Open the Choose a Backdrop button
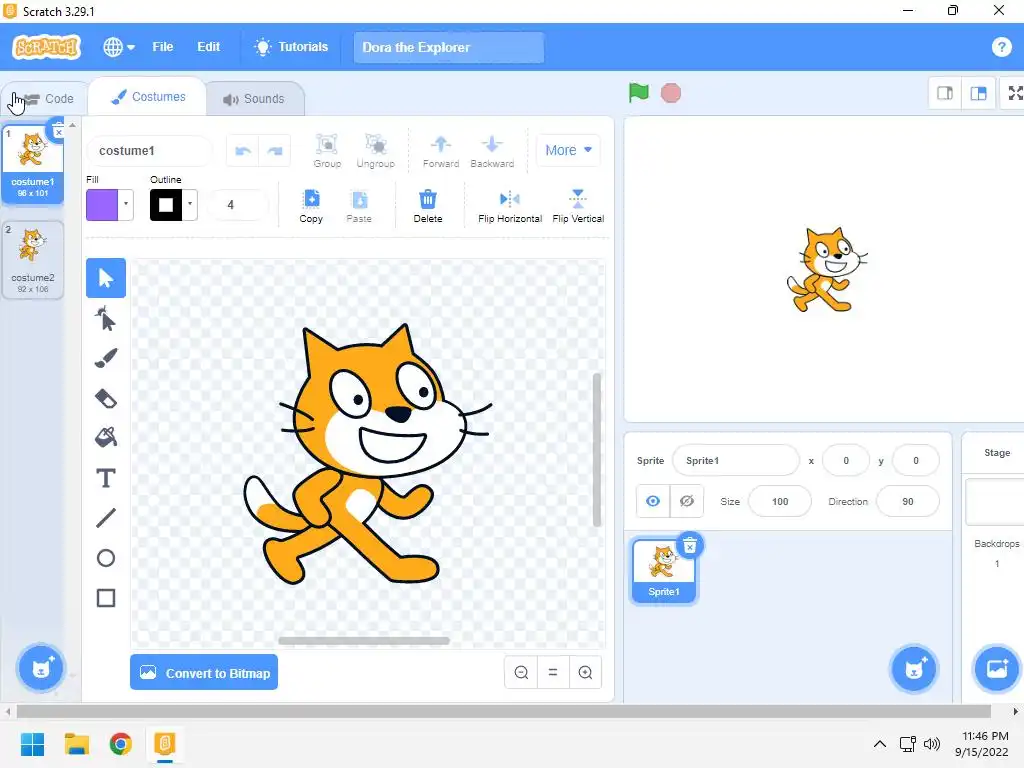 (x=997, y=668)
